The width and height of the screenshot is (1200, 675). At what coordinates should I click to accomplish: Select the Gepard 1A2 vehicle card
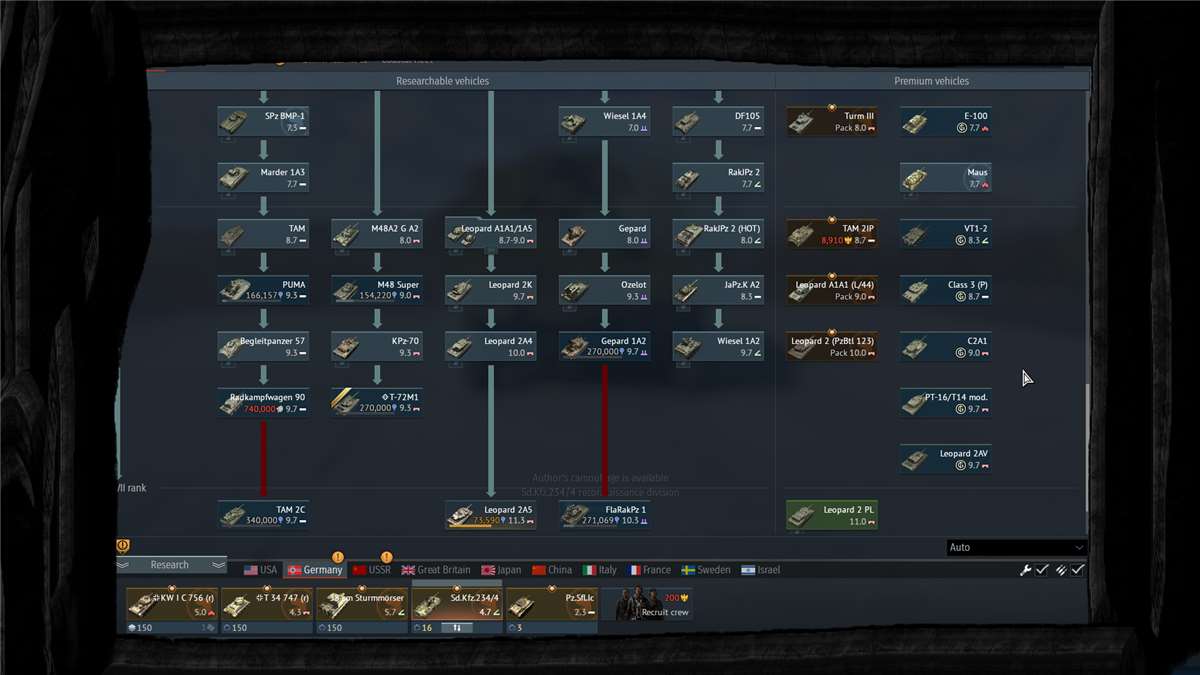[604, 346]
